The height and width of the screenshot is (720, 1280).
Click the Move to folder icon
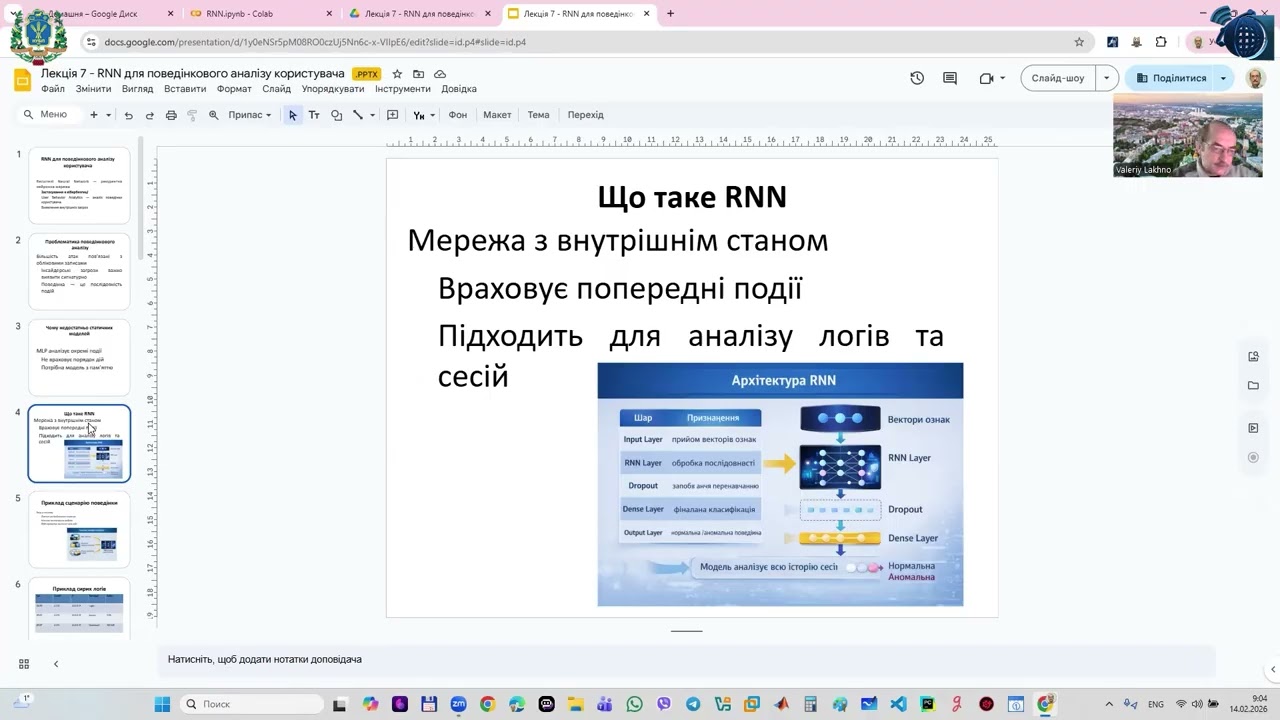418,74
